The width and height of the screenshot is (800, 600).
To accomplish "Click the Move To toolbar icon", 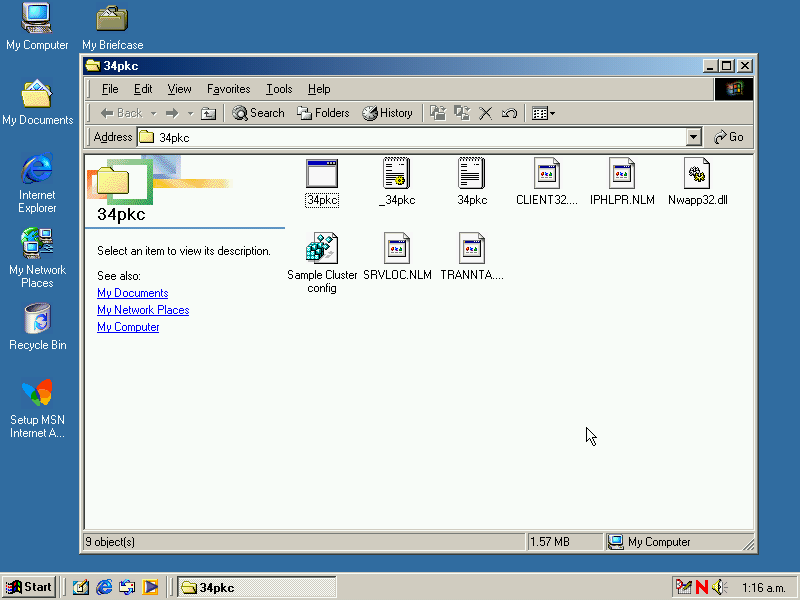I will pyautogui.click(x=438, y=113).
